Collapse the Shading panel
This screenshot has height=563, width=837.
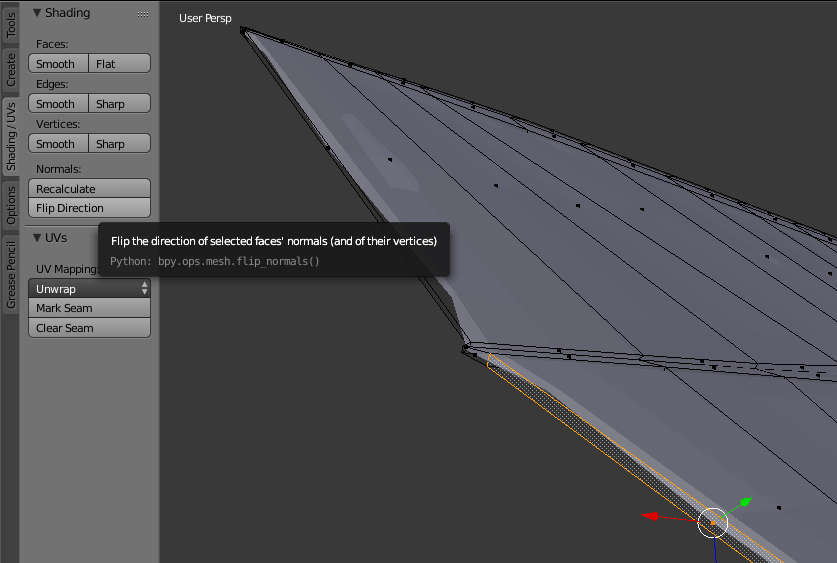click(x=37, y=13)
